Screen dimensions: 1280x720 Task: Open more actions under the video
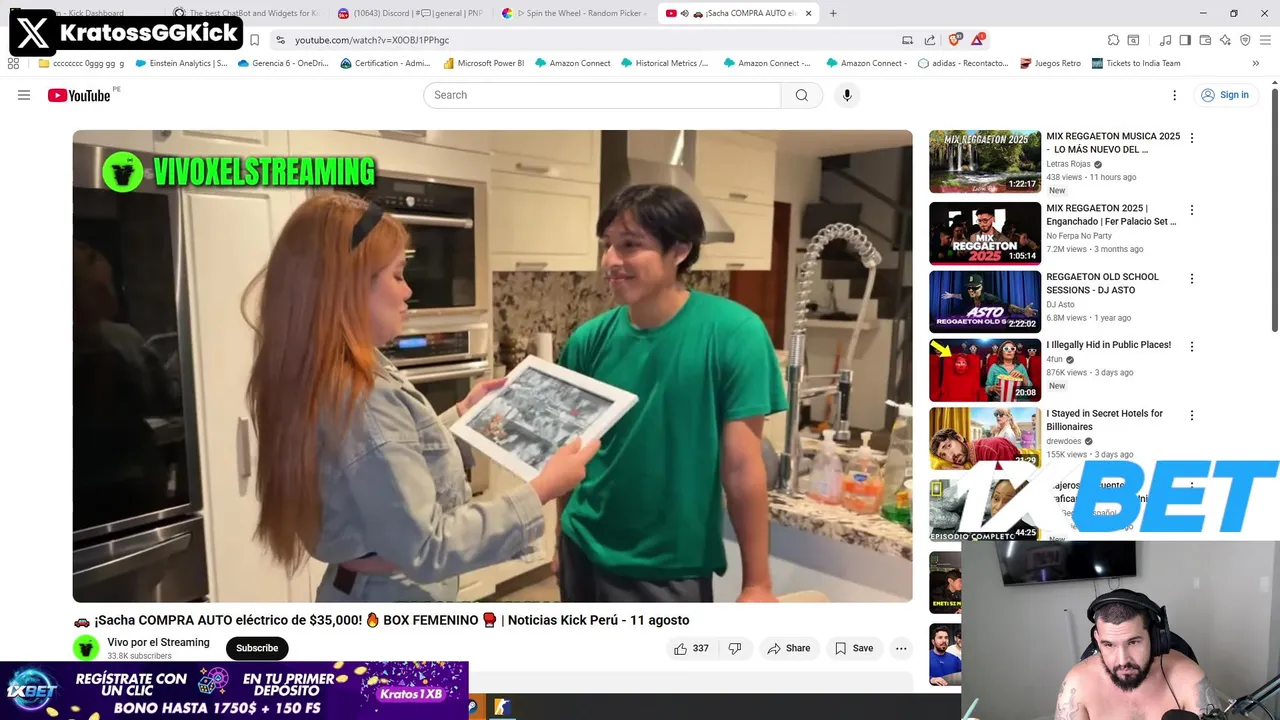click(901, 648)
